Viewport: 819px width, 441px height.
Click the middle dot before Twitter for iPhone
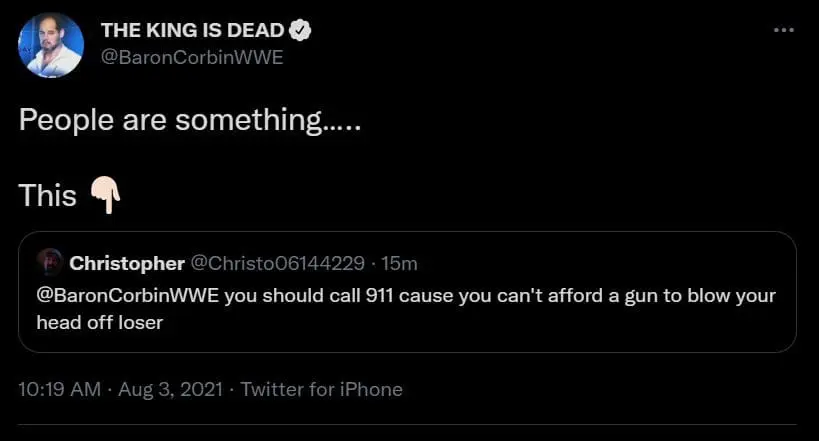(231, 389)
